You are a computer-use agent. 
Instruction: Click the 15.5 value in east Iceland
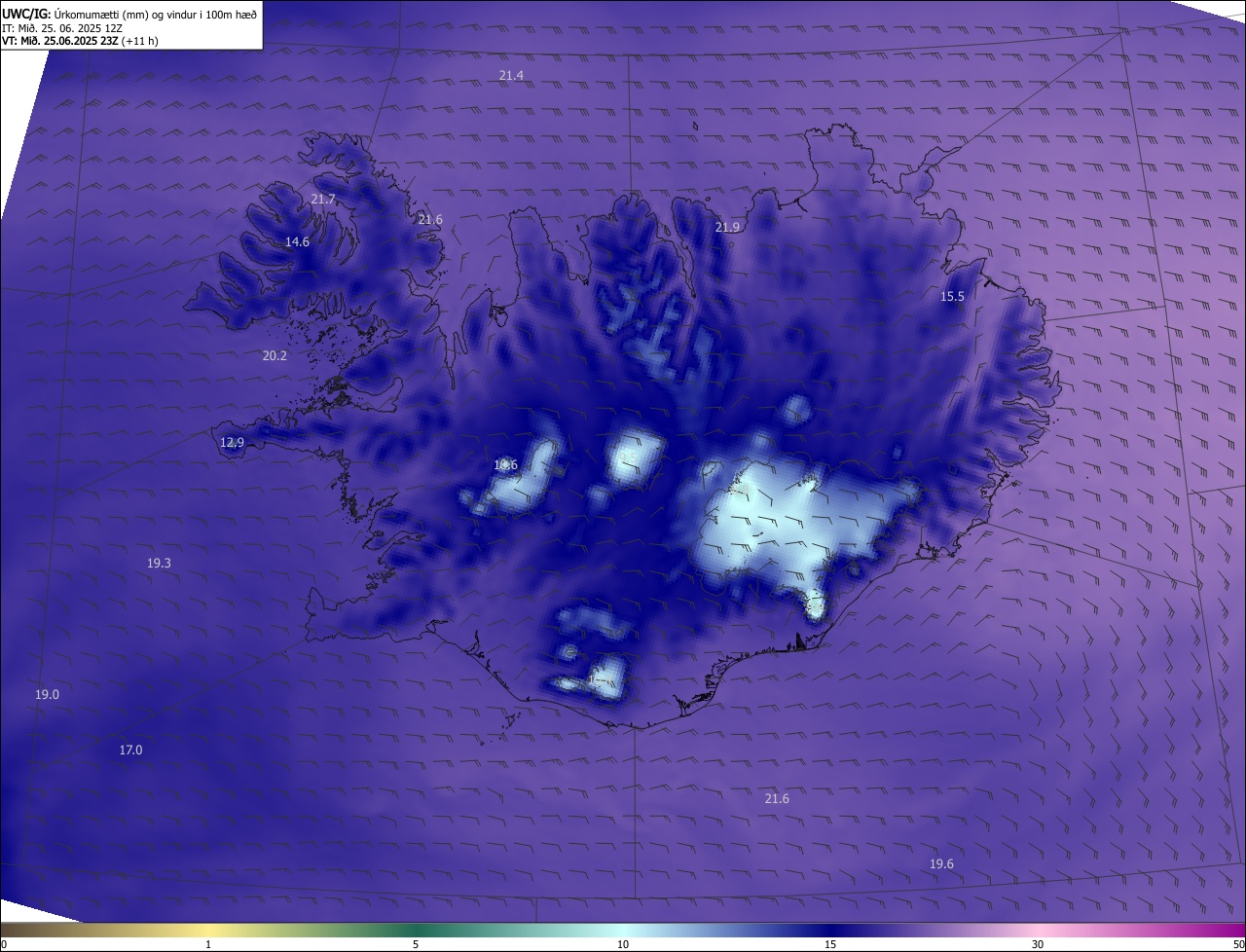point(952,296)
